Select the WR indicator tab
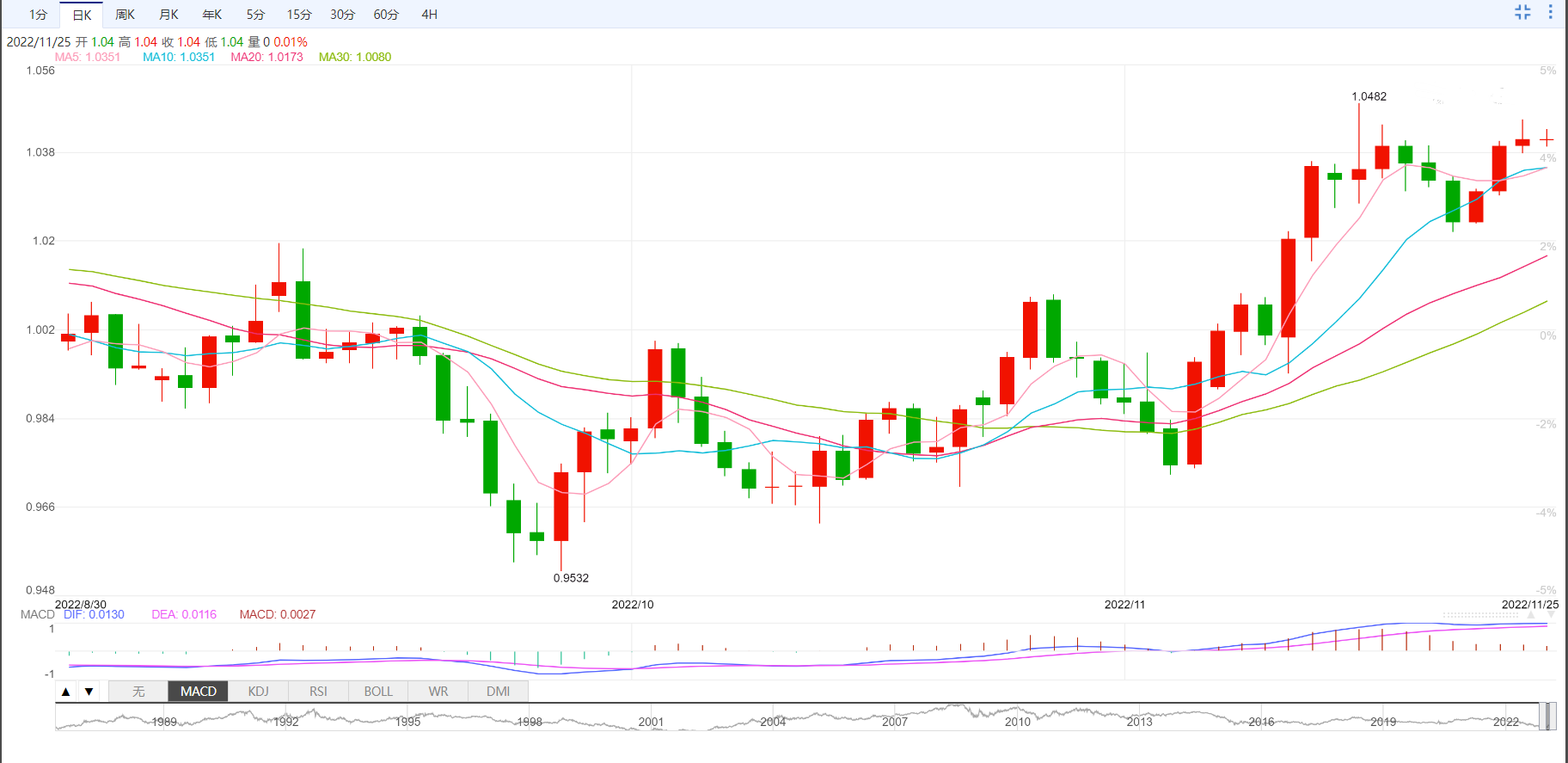The height and width of the screenshot is (763, 1568). click(x=438, y=692)
